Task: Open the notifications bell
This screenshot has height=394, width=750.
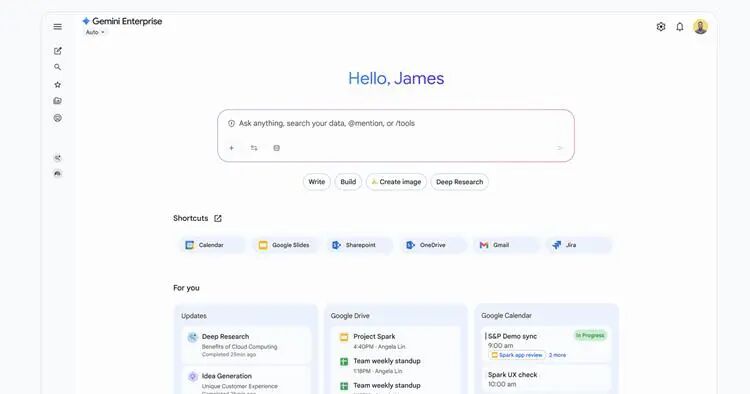Action: coord(680,27)
